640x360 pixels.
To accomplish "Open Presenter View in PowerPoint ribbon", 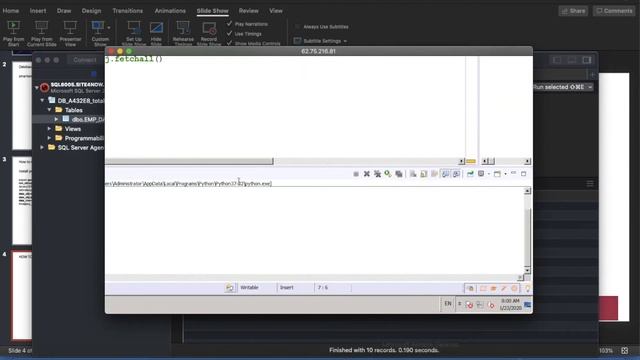I will [x=70, y=33].
